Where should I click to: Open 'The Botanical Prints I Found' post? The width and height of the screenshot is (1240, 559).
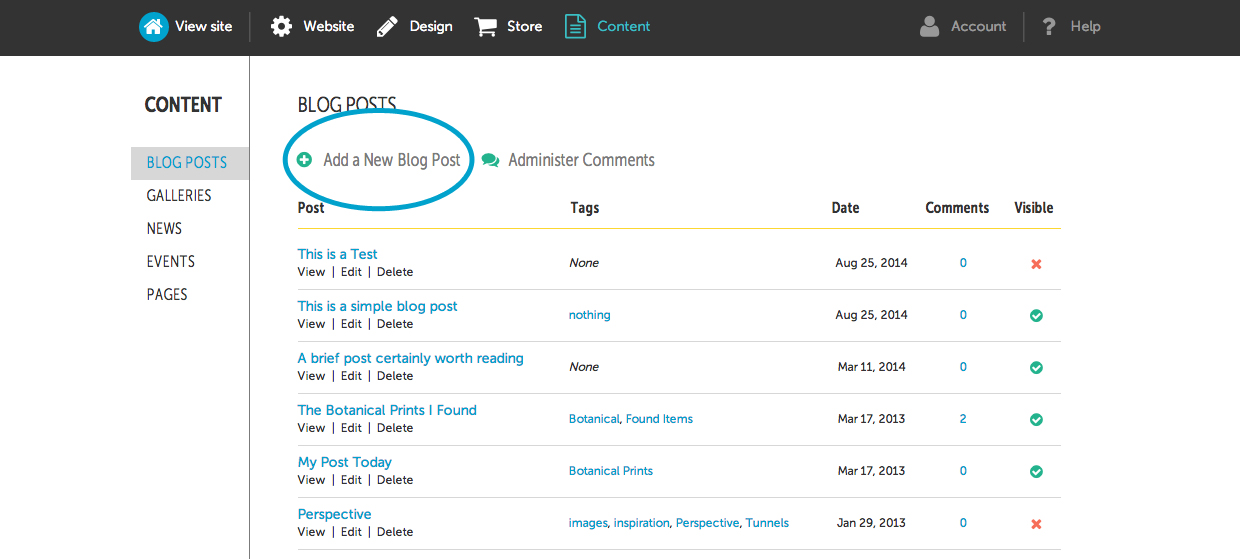point(387,410)
